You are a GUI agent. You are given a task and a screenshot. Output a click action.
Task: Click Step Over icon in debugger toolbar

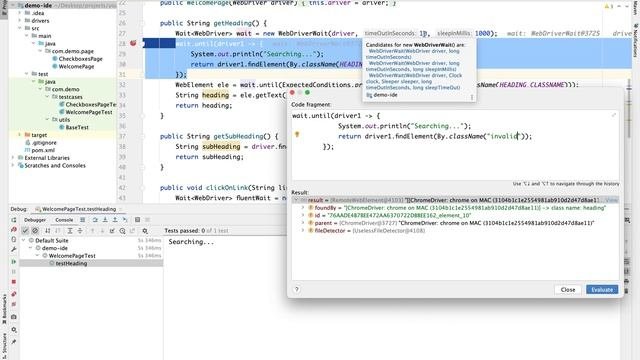tap(95, 220)
